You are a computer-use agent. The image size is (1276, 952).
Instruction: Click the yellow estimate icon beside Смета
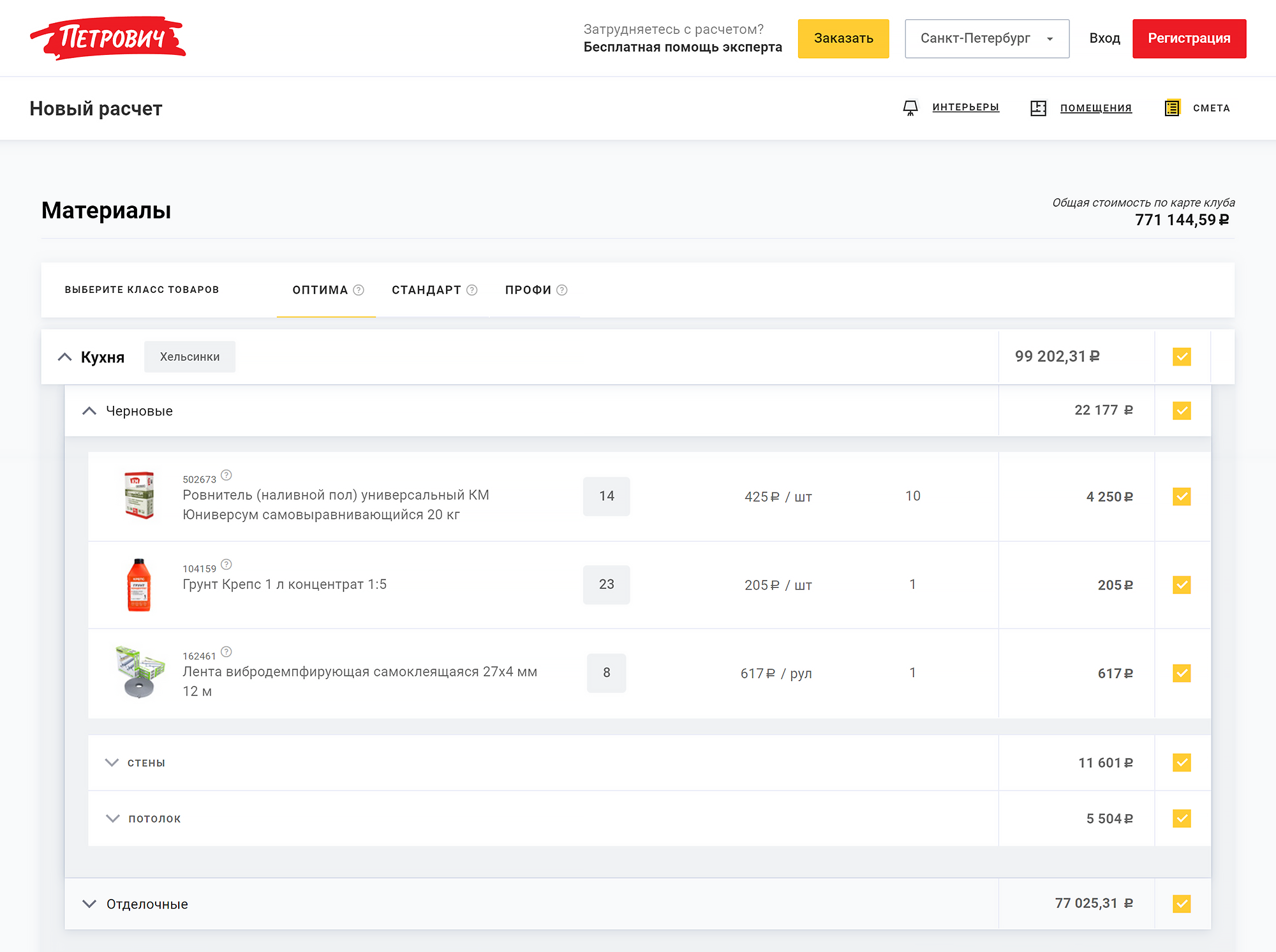tap(1172, 108)
